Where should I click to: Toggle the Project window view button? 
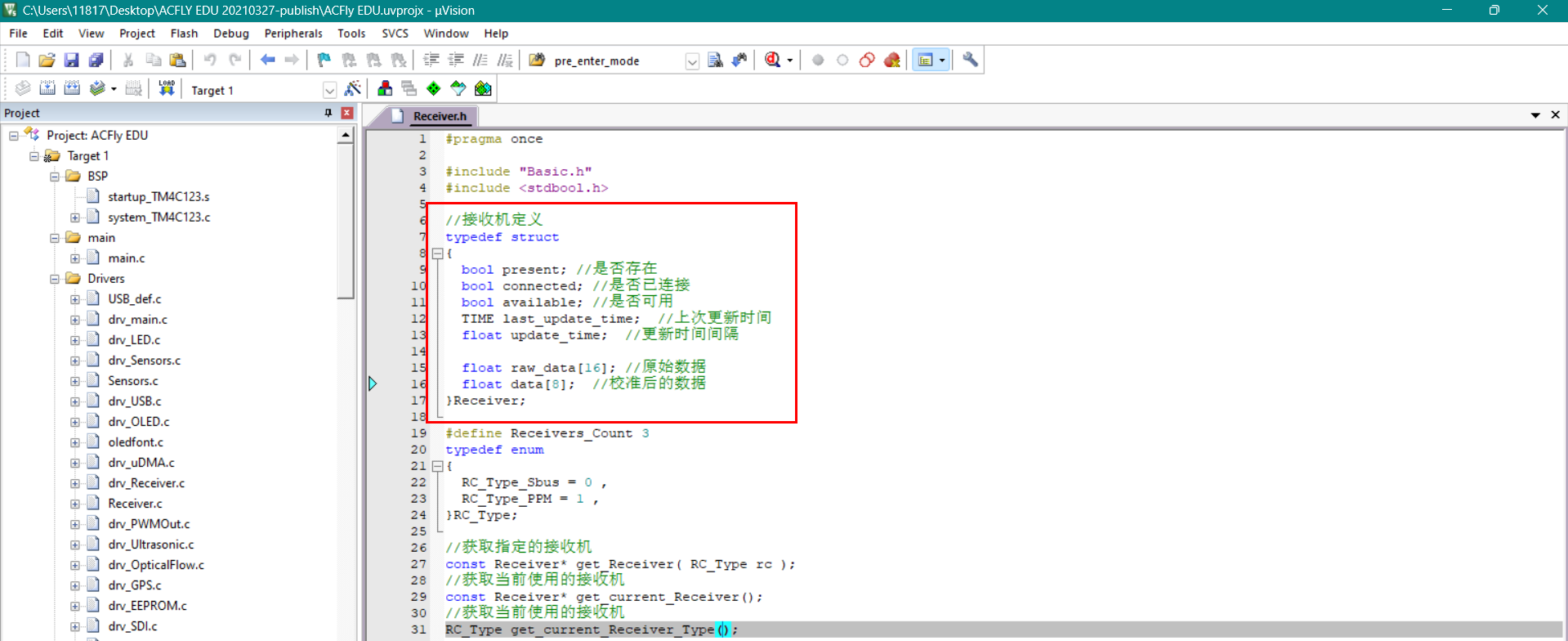tap(925, 60)
